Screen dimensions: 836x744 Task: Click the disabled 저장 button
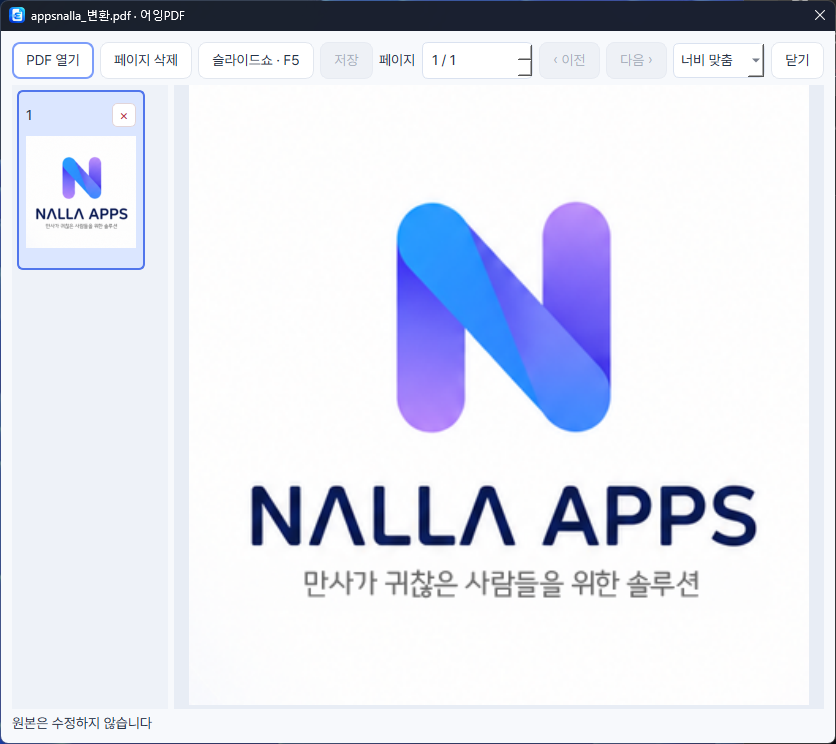click(x=346, y=60)
